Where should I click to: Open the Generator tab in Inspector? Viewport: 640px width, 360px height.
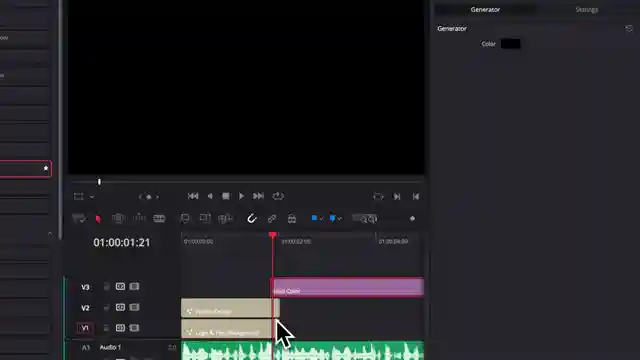tap(485, 9)
